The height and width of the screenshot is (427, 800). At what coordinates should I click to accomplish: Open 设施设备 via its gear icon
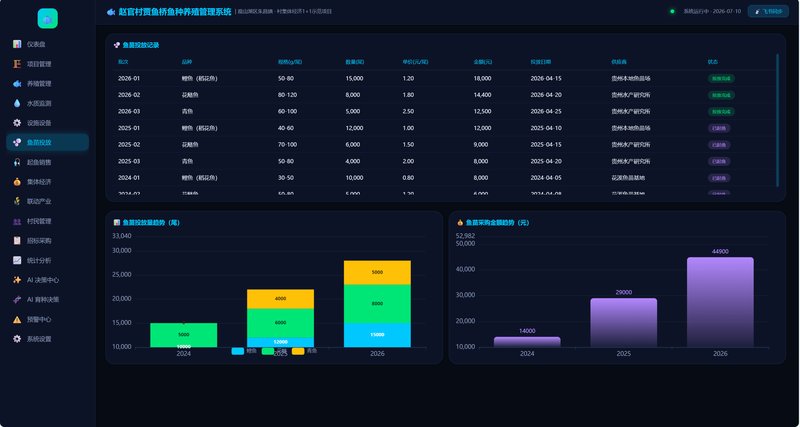click(17, 123)
